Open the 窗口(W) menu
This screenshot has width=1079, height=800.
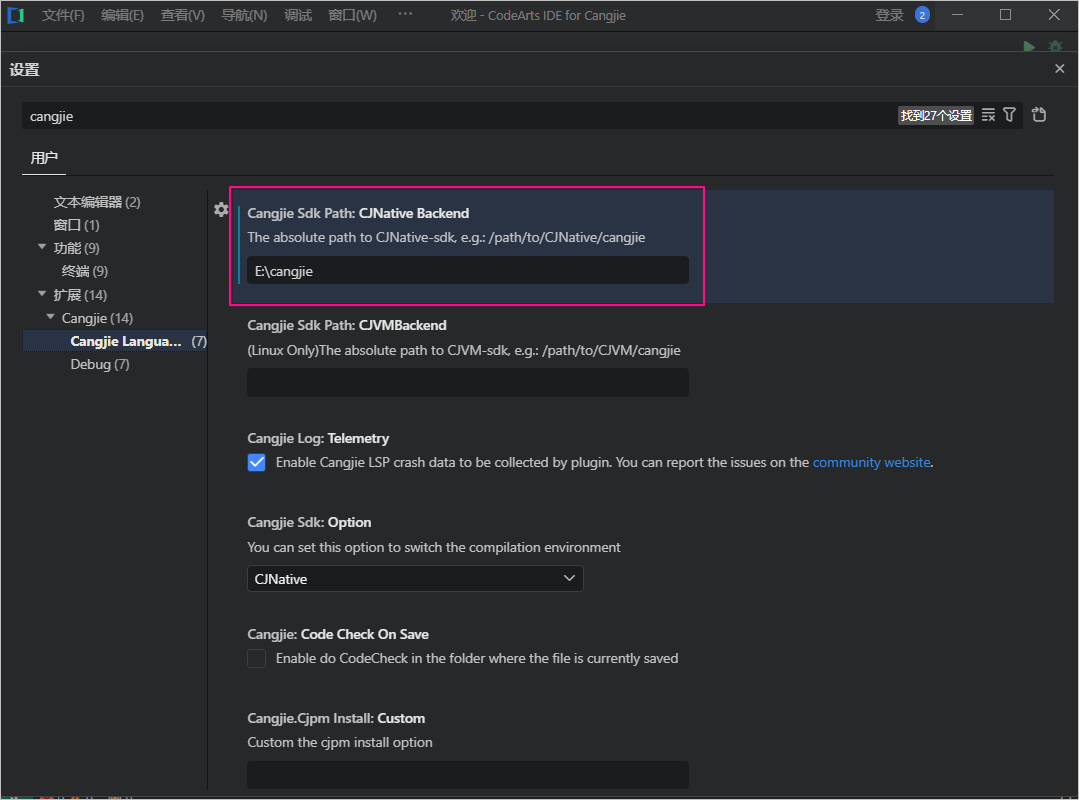point(352,15)
